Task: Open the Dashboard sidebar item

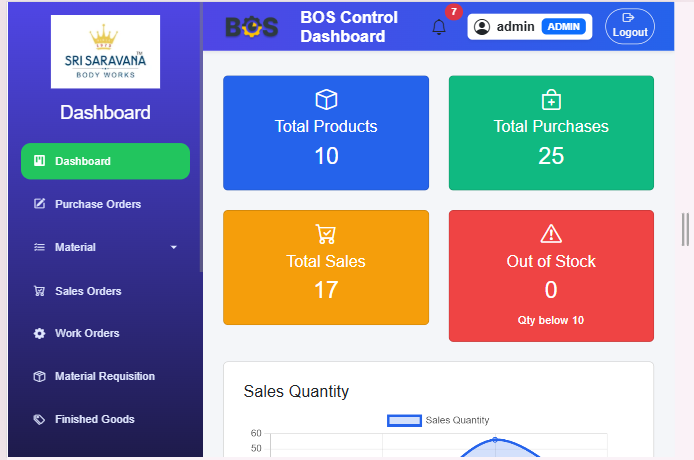Action: (x=105, y=161)
